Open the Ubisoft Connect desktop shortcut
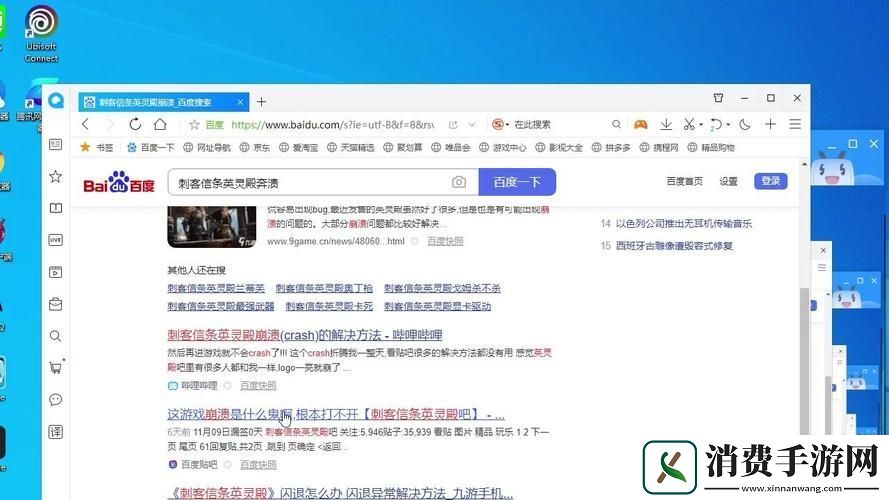 click(41, 33)
